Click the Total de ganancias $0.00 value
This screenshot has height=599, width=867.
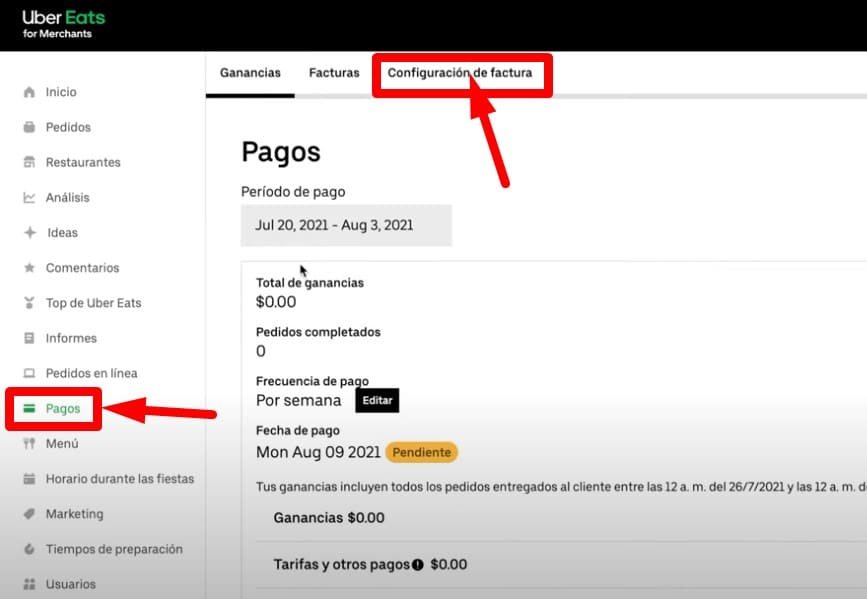[276, 302]
